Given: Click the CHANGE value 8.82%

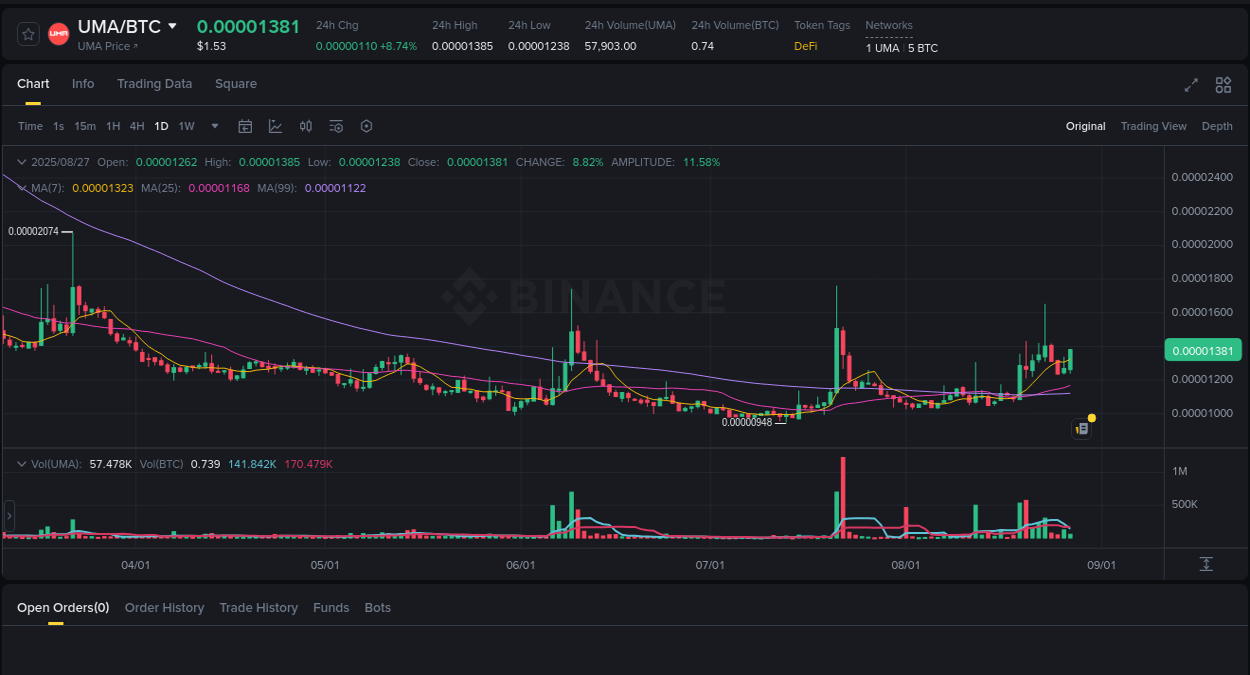Looking at the screenshot, I should click(588, 162).
